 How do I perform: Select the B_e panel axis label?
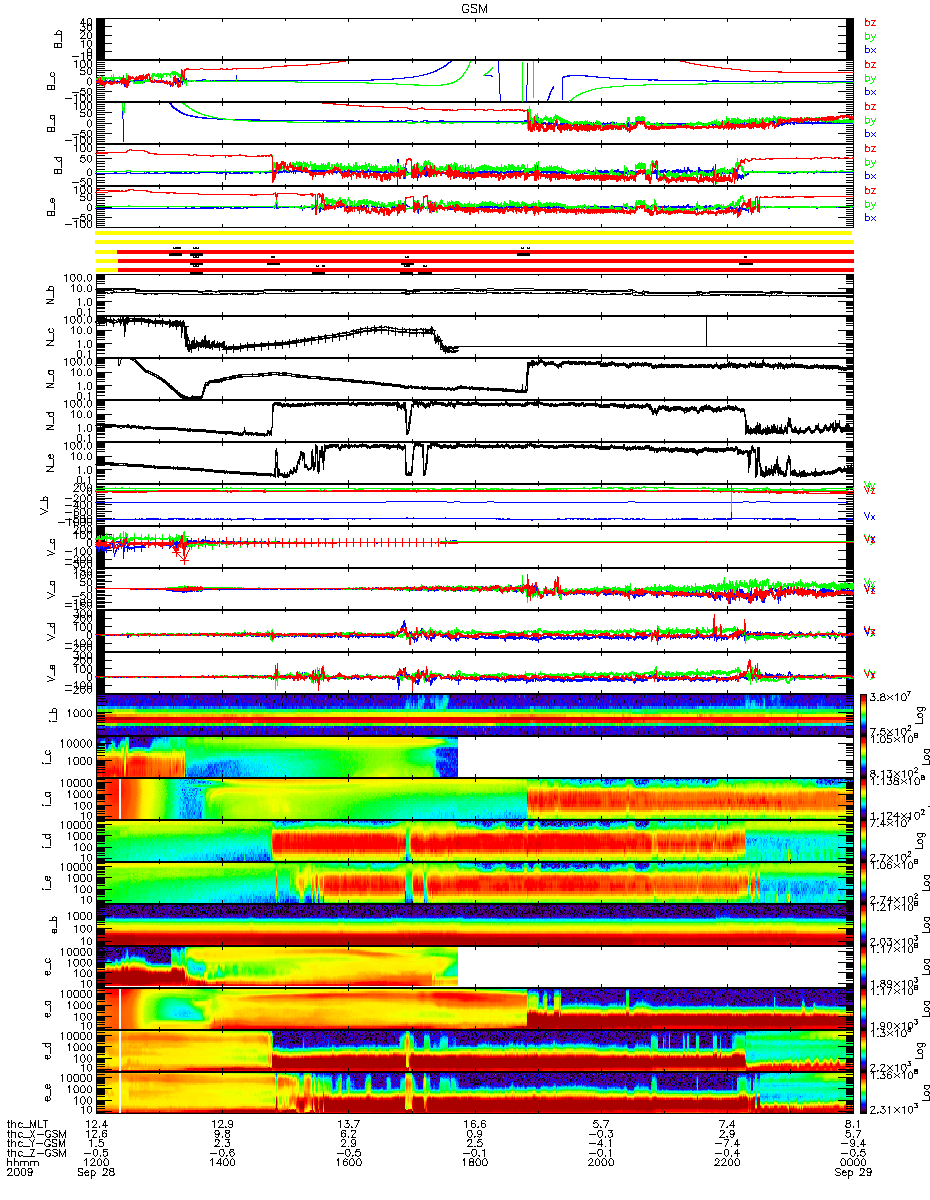pos(51,207)
